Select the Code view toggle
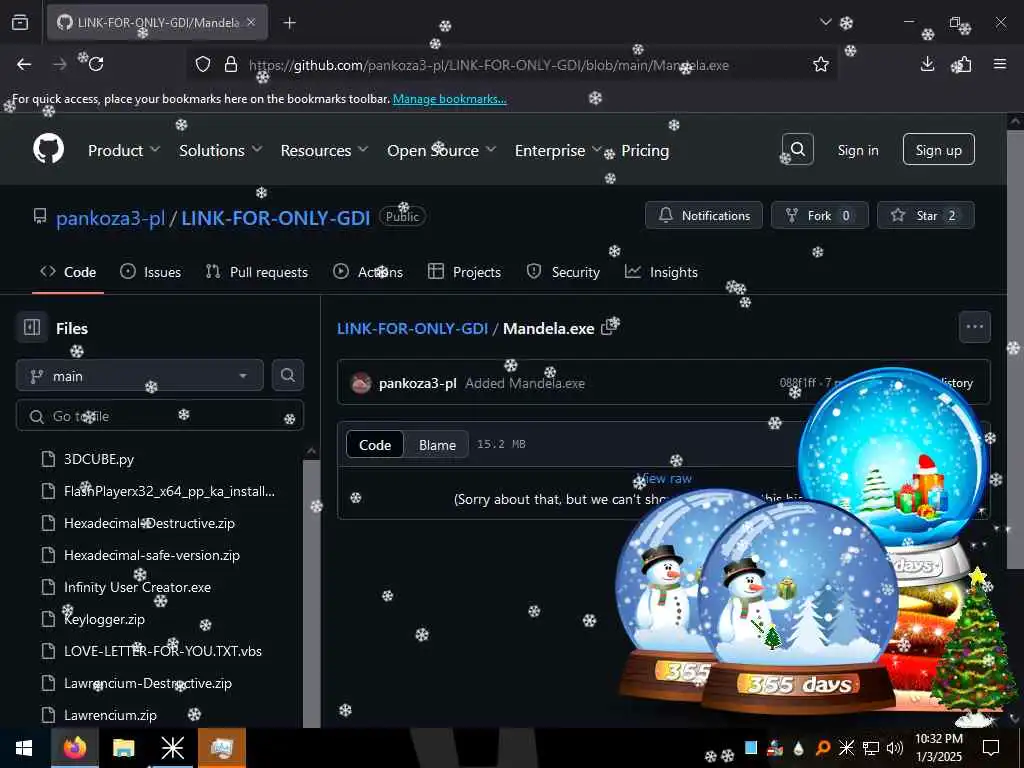The image size is (1024, 768). coord(375,445)
